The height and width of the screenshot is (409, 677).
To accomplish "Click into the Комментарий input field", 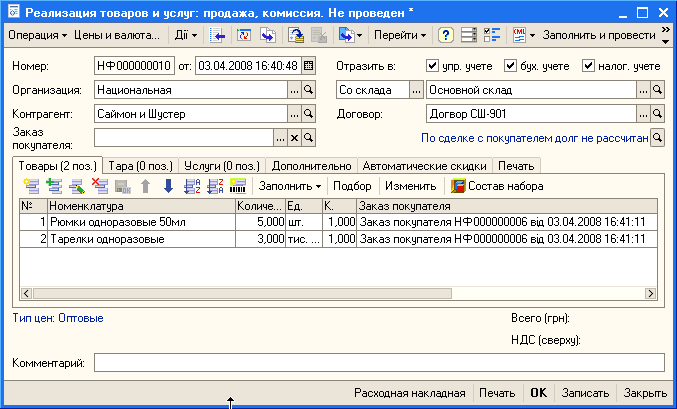I will pos(378,362).
